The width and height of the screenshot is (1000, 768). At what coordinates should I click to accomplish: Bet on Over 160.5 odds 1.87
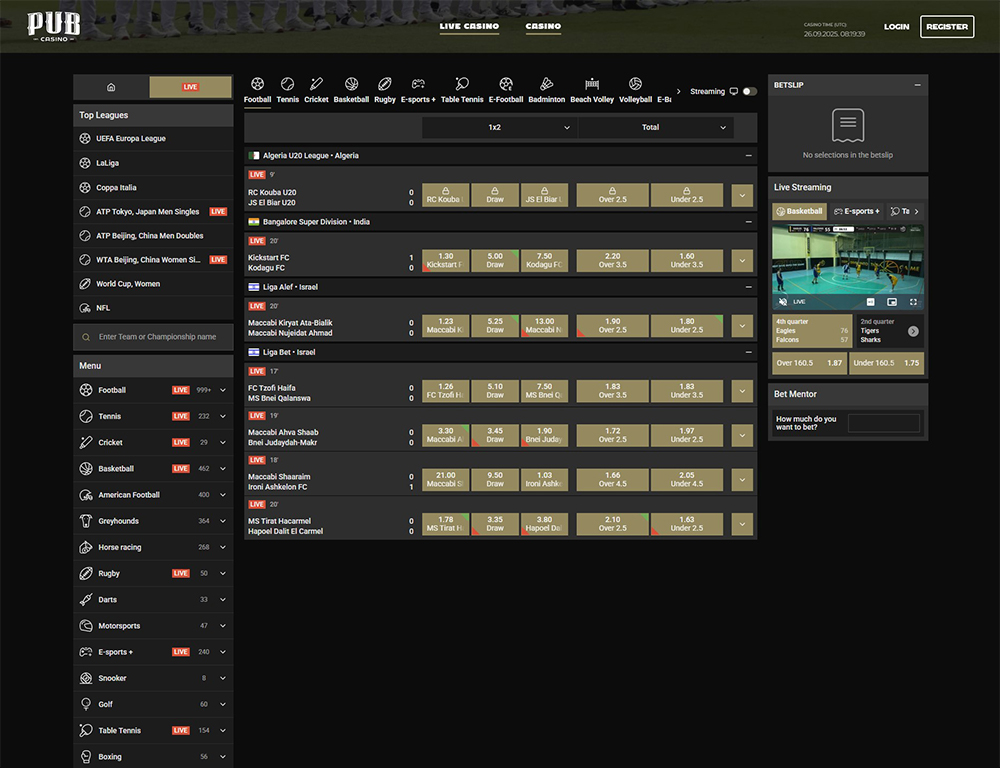(808, 363)
